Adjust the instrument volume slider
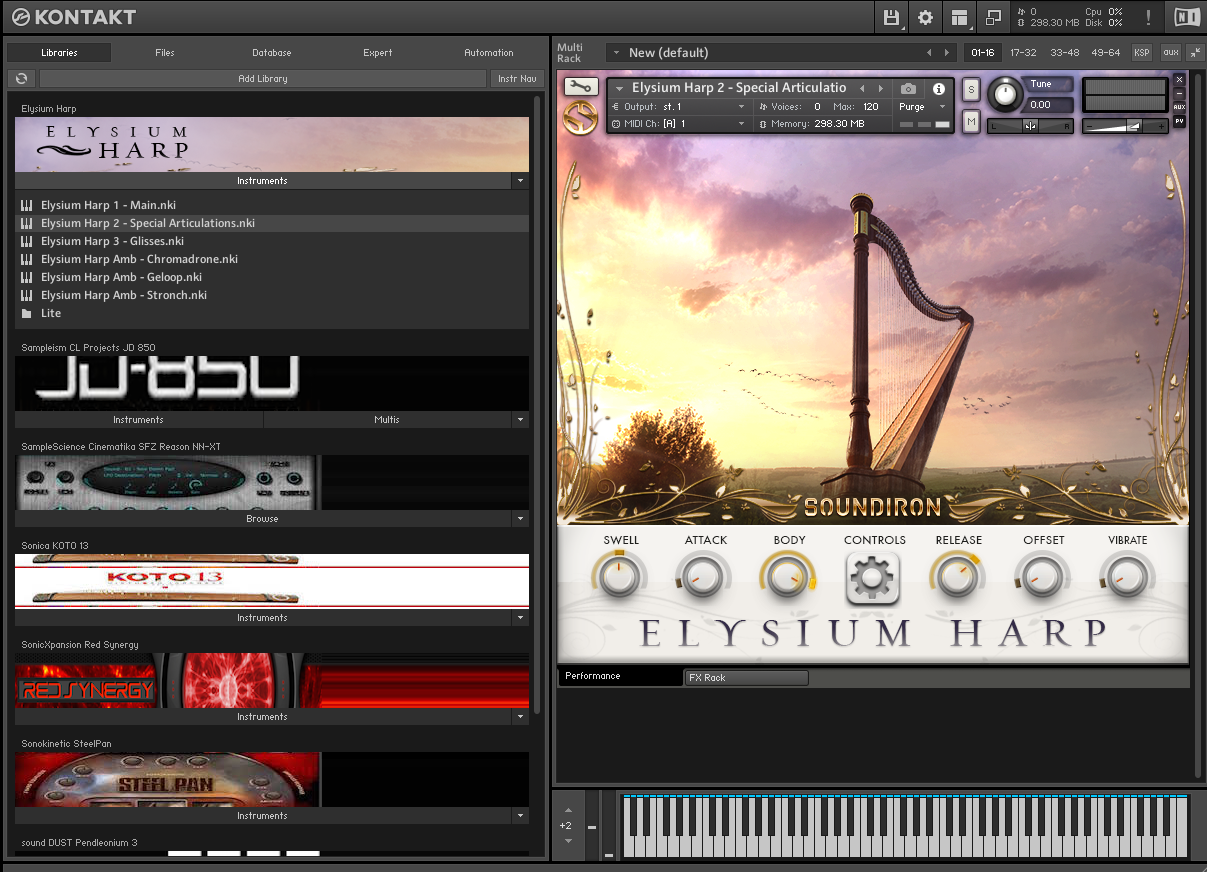 pos(1125,126)
